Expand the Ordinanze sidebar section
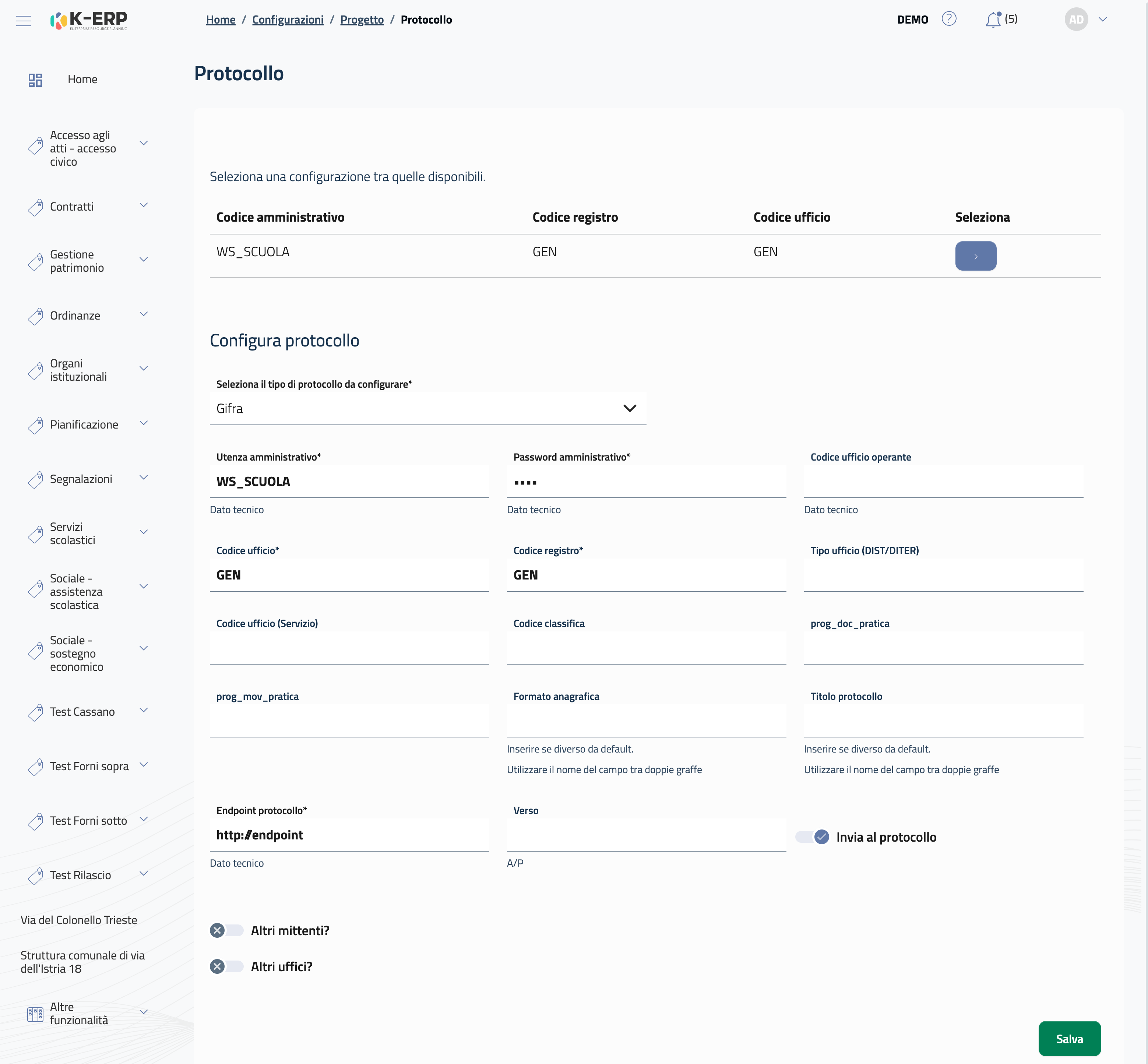The image size is (1148, 1064). point(143,314)
